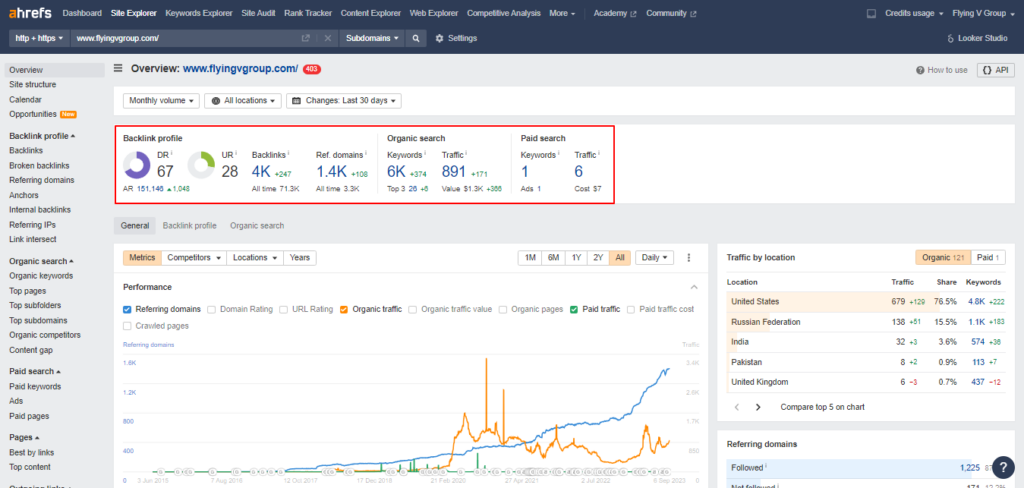Click www.flyingvgroup.com/ title link
1024x488 pixels.
[240, 68]
